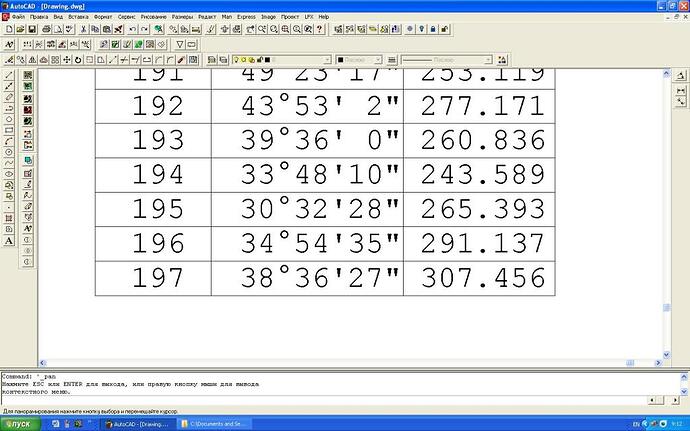Viewport: 690px width, 431px height.
Task: Select the Ellipse draw tool
Action: 9,174
